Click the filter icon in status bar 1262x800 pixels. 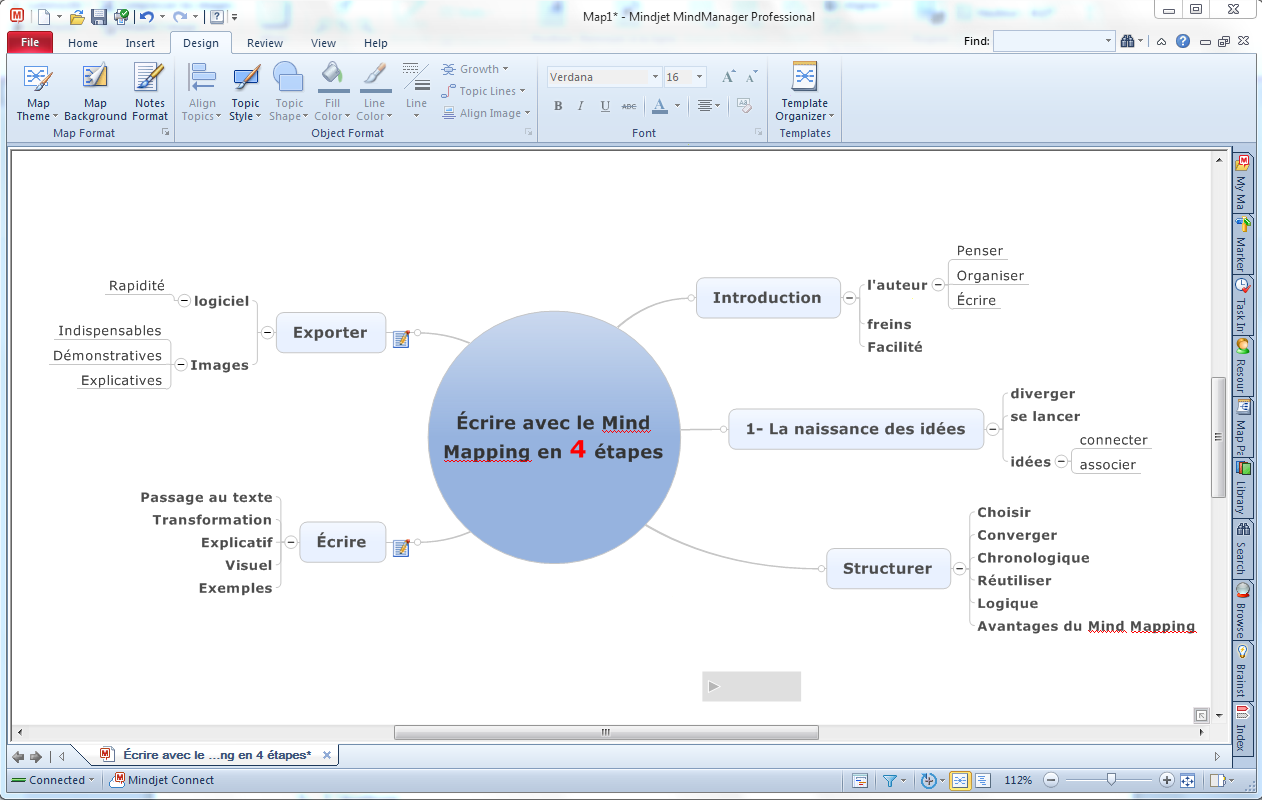(x=889, y=780)
